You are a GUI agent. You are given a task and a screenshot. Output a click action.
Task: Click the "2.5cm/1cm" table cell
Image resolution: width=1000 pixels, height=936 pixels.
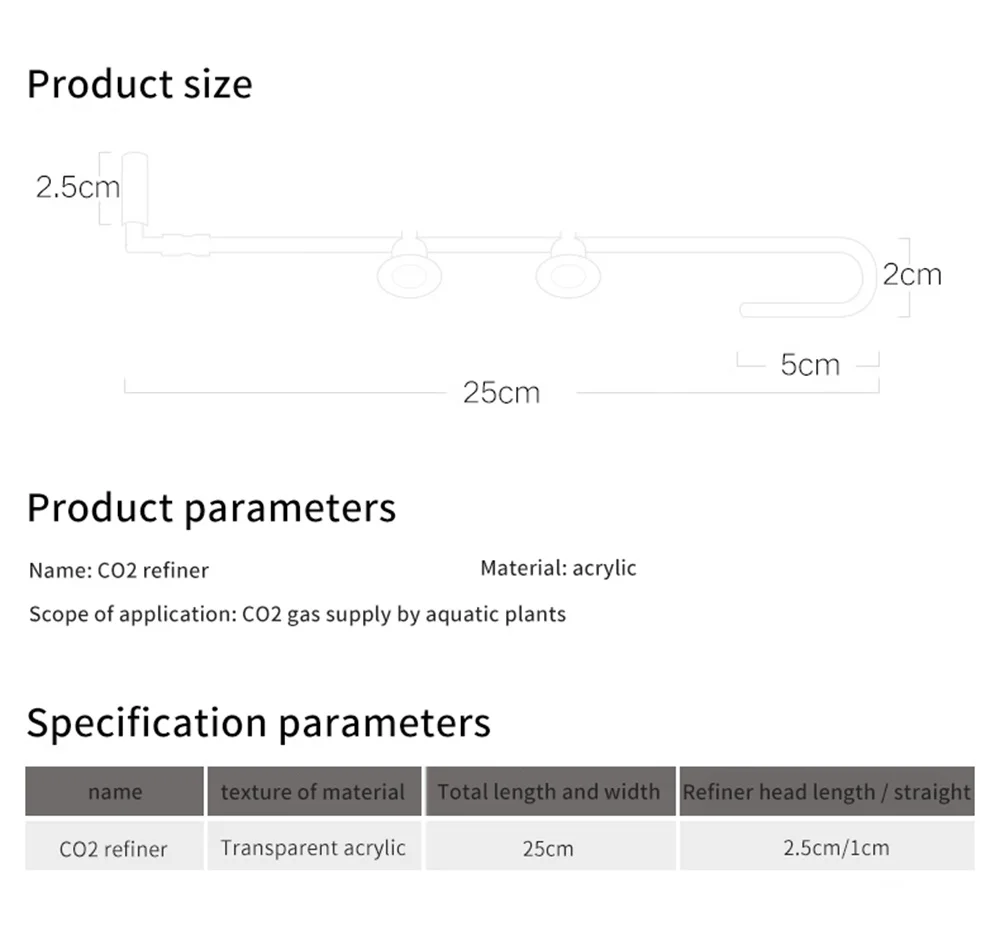click(836, 848)
